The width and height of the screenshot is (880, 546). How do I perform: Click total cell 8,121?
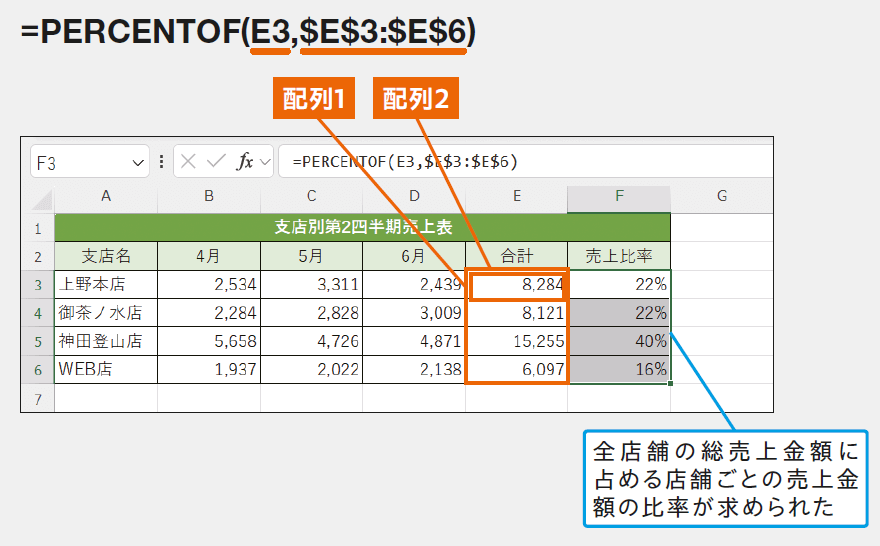click(x=517, y=313)
